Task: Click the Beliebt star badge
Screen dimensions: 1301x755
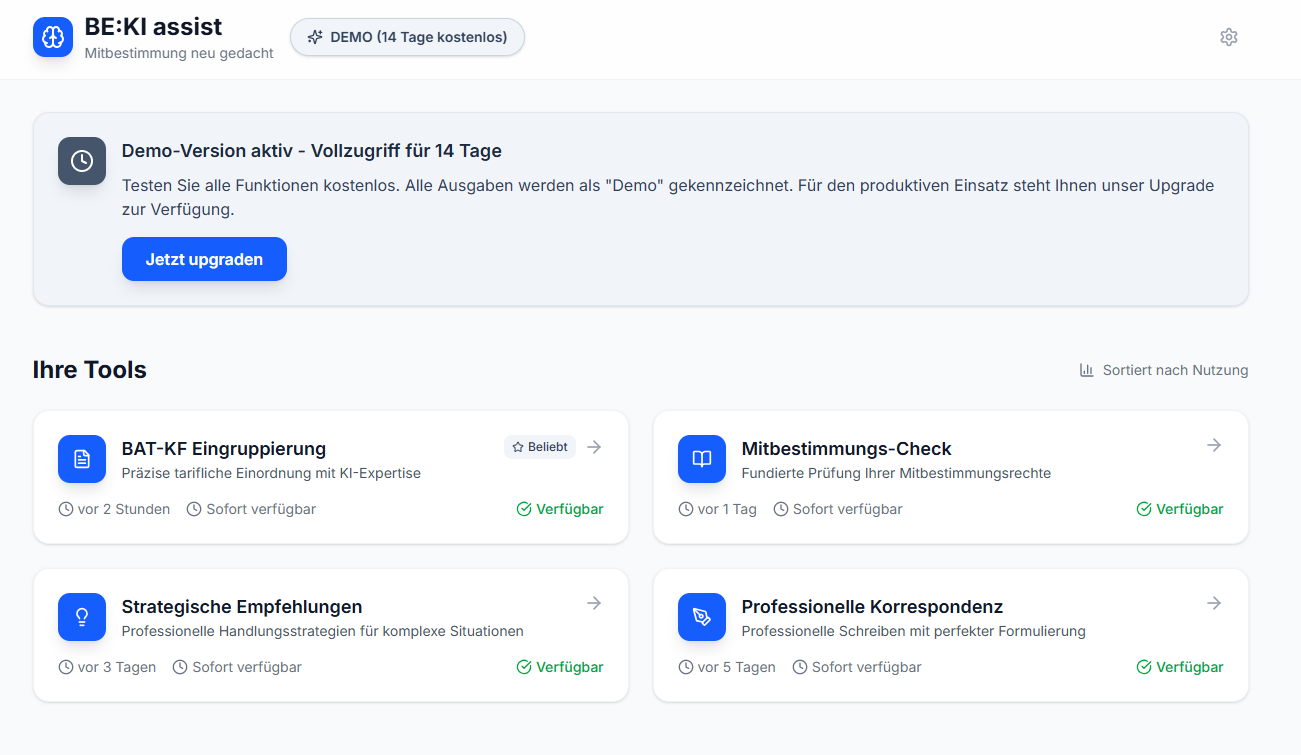Action: (x=540, y=447)
